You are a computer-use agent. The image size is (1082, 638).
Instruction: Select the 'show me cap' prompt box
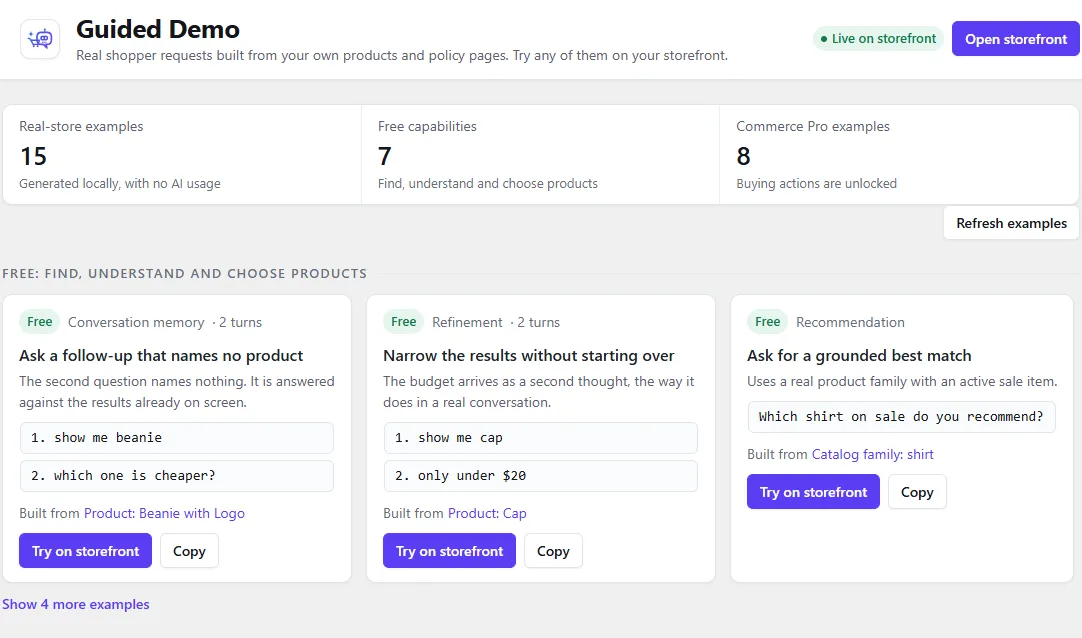click(x=540, y=437)
